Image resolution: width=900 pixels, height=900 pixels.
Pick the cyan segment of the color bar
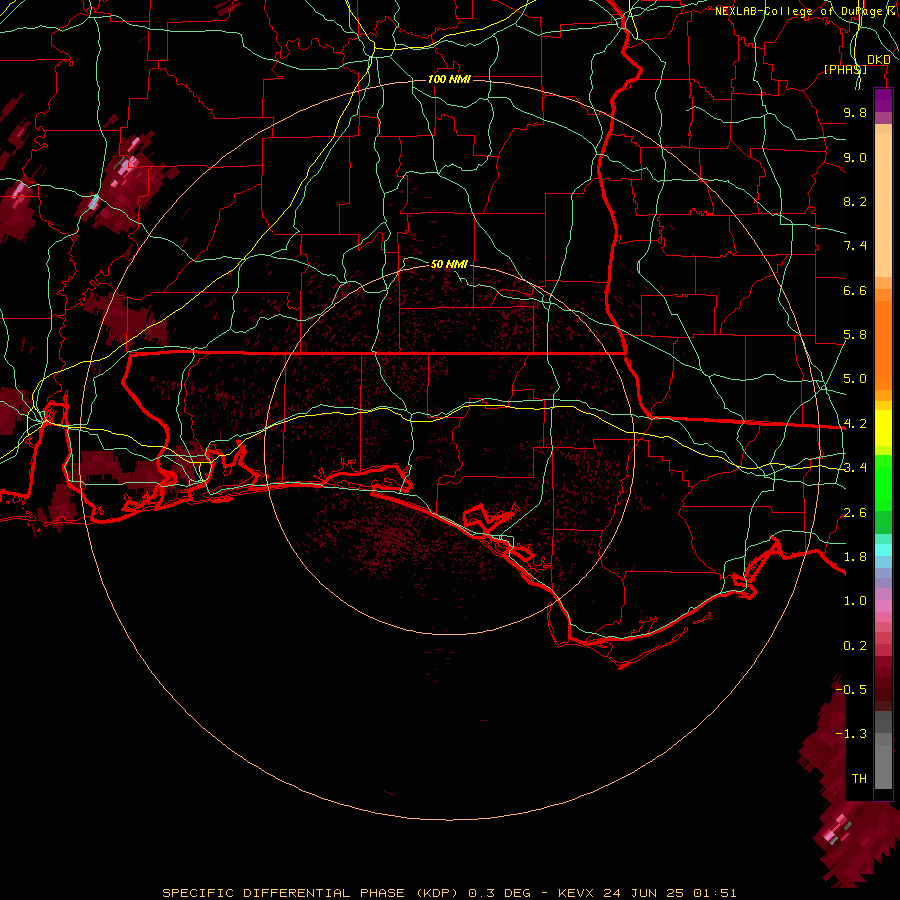(x=883, y=550)
